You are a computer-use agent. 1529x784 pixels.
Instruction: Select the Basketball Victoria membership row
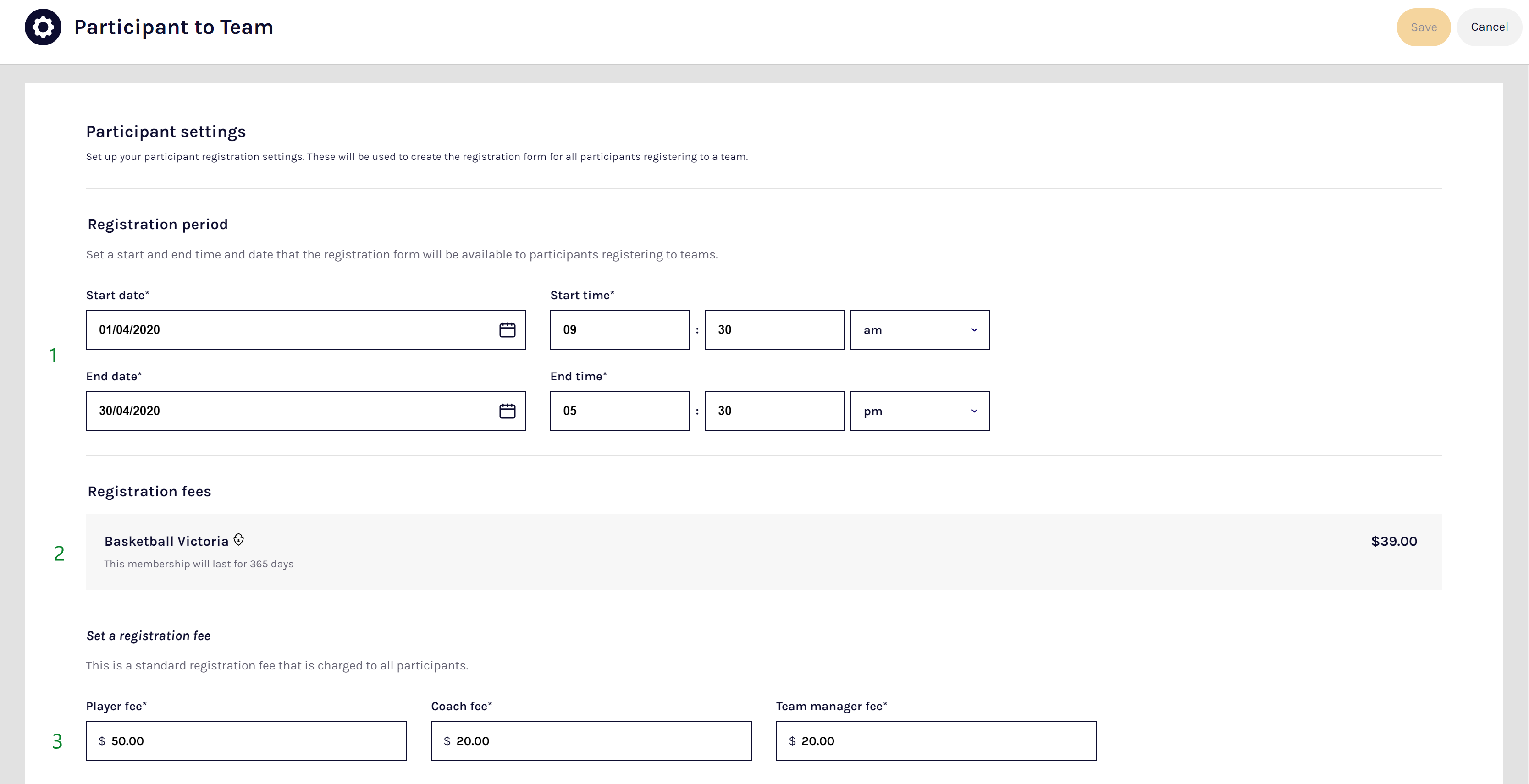763,552
